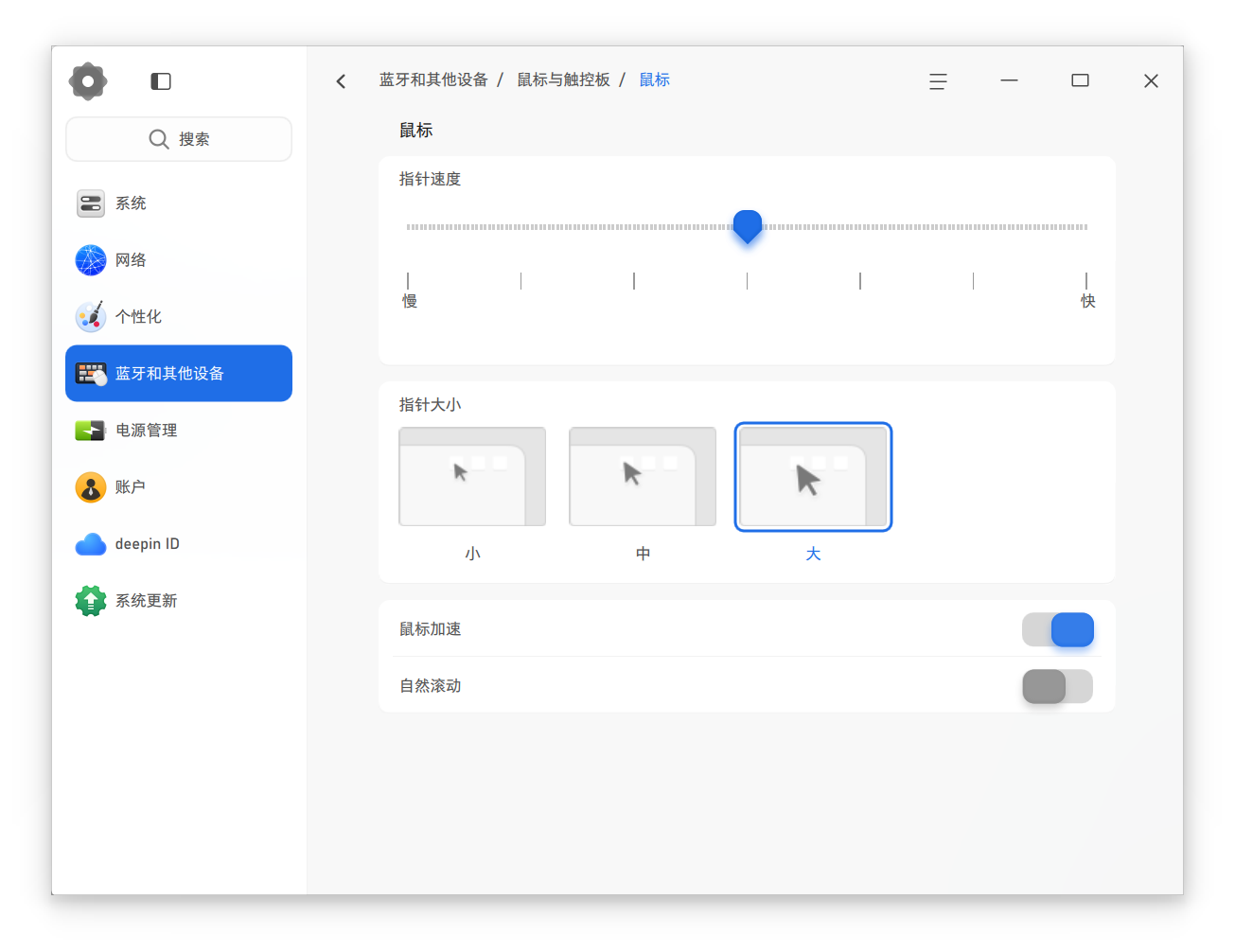The image size is (1235, 952).
Task: Click the 鼠标 breadcrumb
Action: (x=654, y=80)
